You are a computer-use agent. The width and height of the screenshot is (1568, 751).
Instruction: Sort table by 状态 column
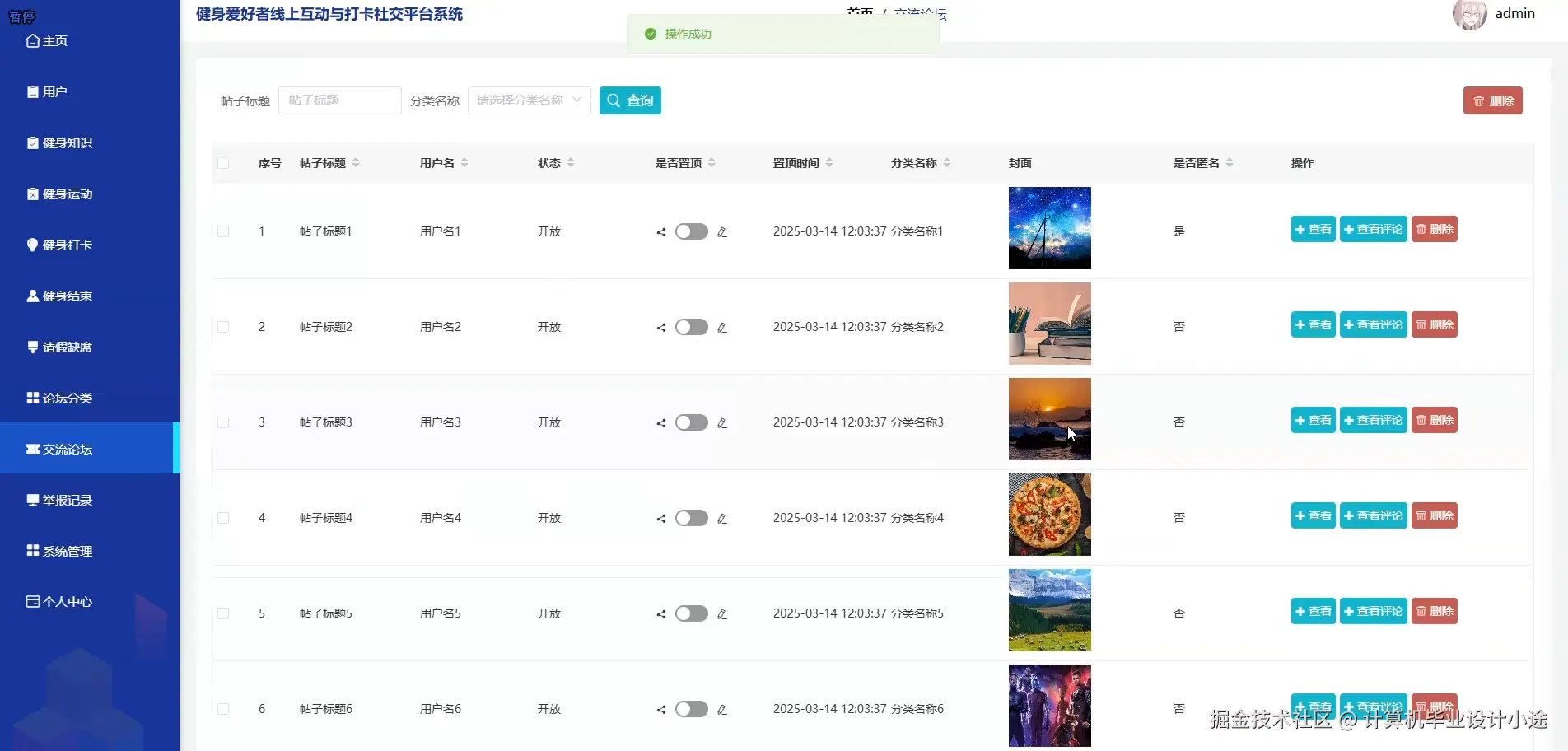tap(571, 163)
